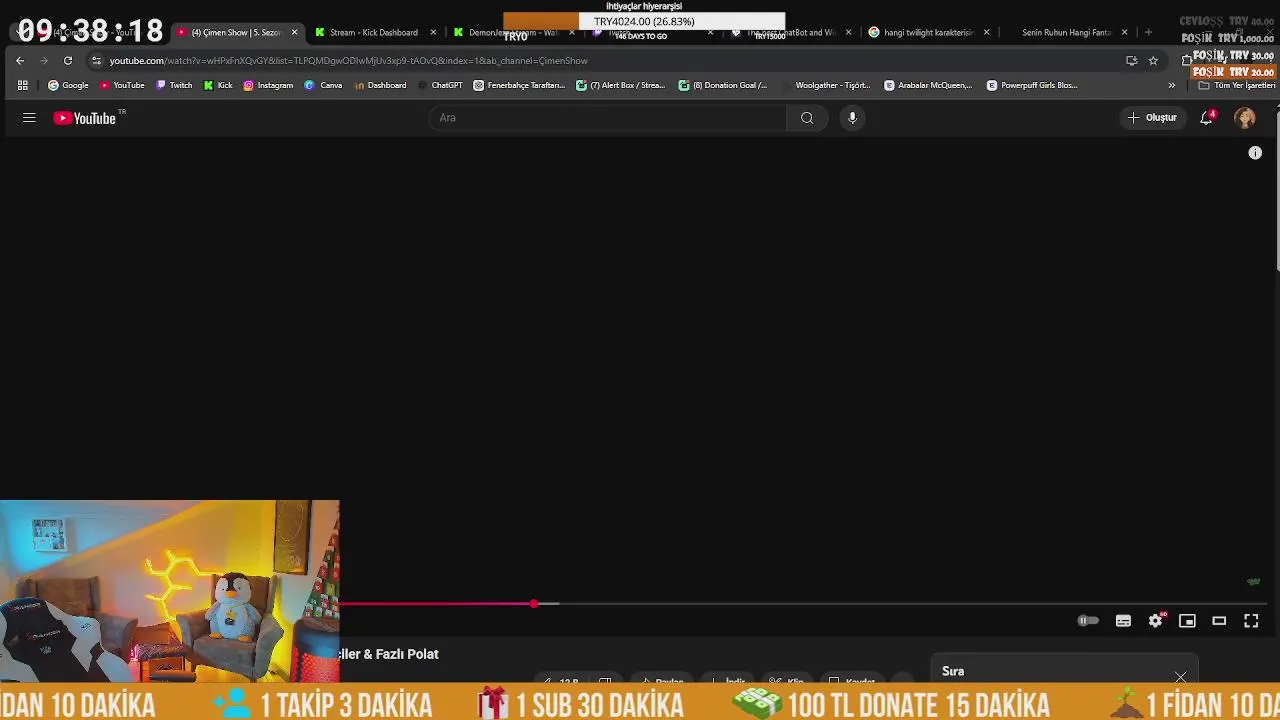Expand the bookmarks overflow chevron

(x=1171, y=85)
